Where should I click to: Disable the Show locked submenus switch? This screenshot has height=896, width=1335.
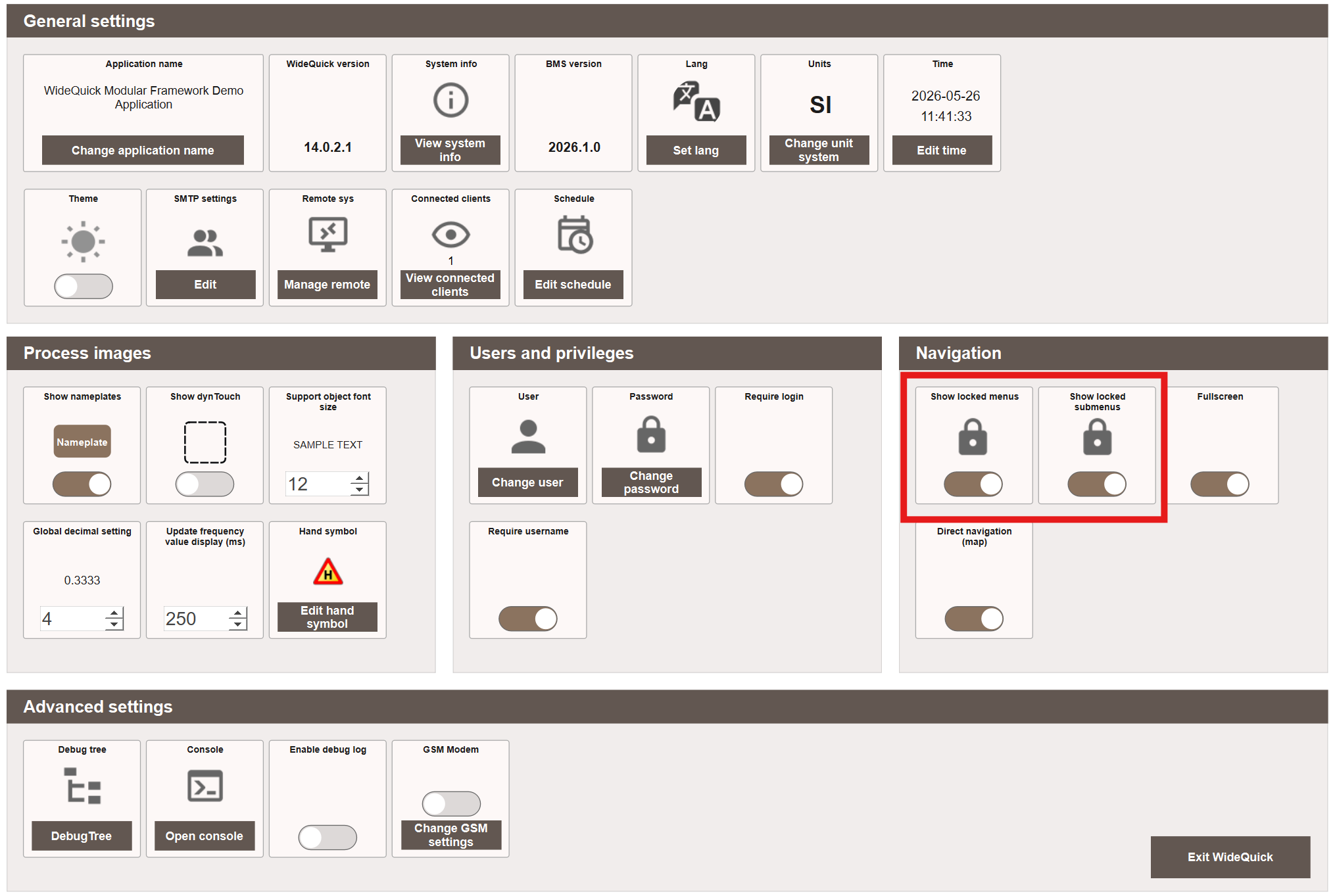pos(1097,484)
